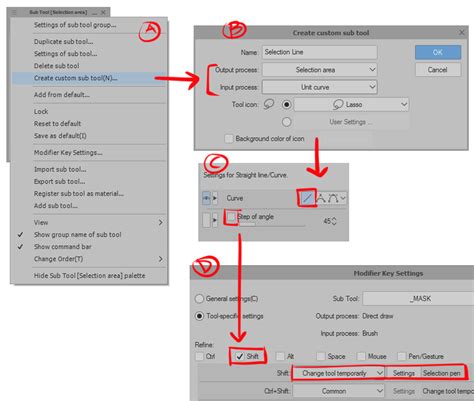Choose Duplicate sub tool... menu entry

89,42
